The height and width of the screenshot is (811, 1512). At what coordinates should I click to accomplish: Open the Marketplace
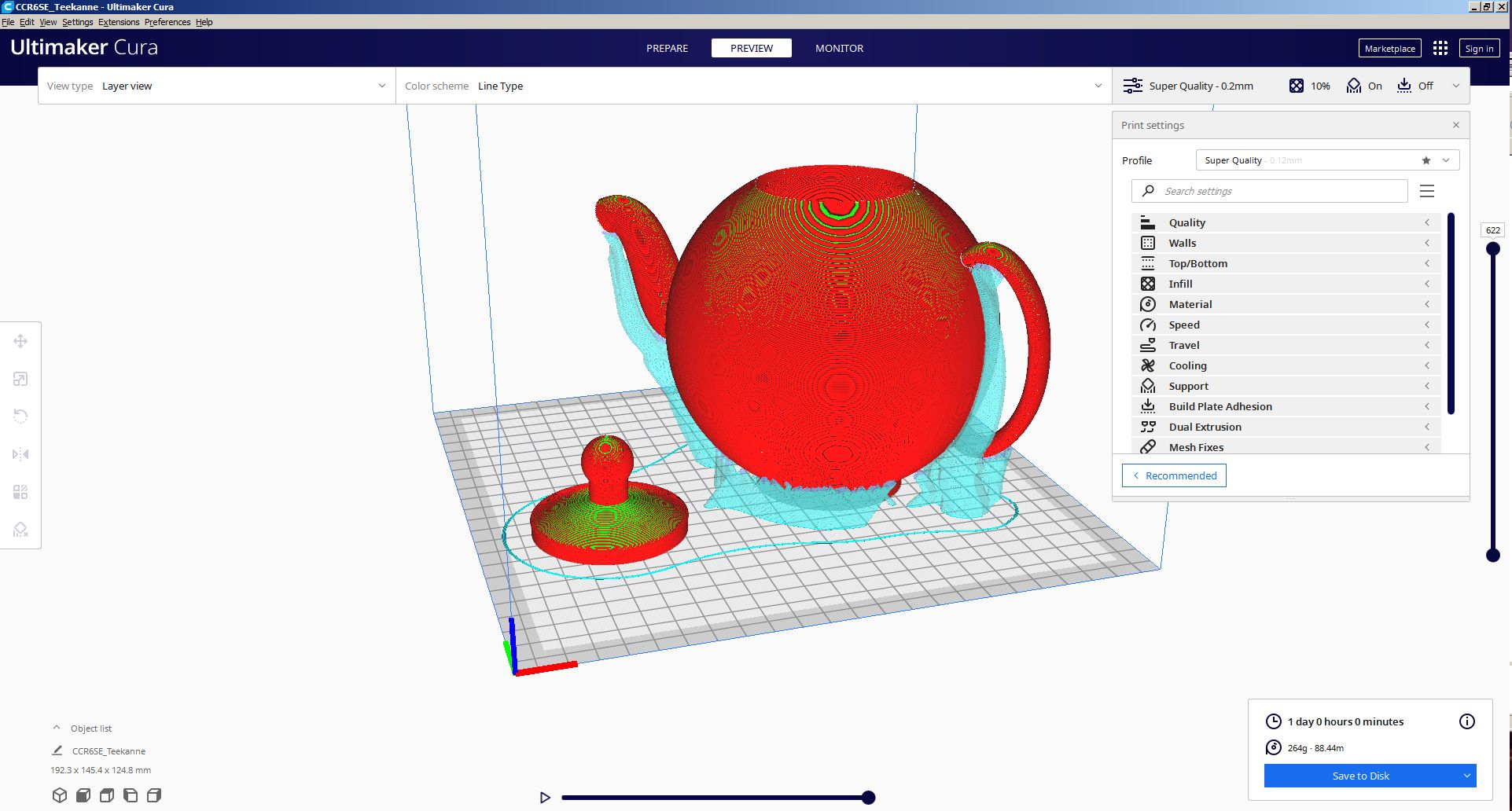1389,48
